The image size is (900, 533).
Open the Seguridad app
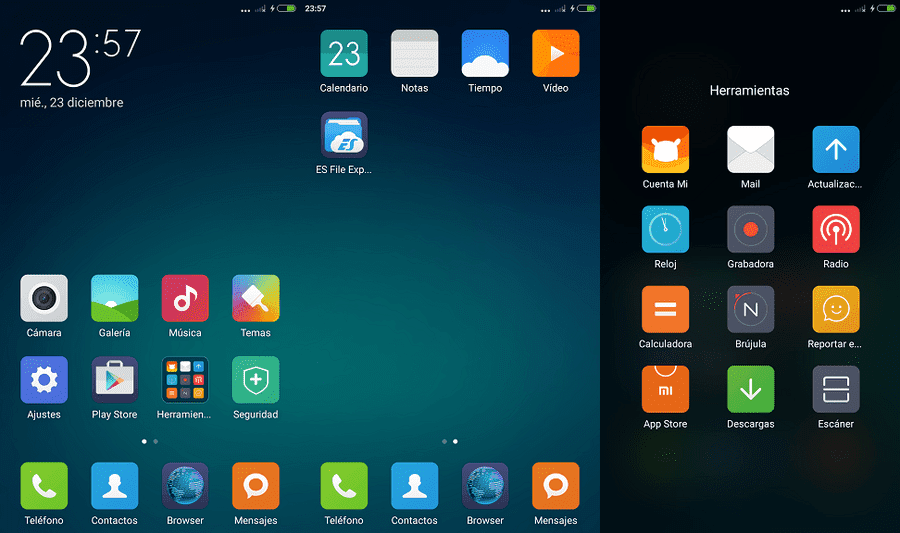(255, 380)
